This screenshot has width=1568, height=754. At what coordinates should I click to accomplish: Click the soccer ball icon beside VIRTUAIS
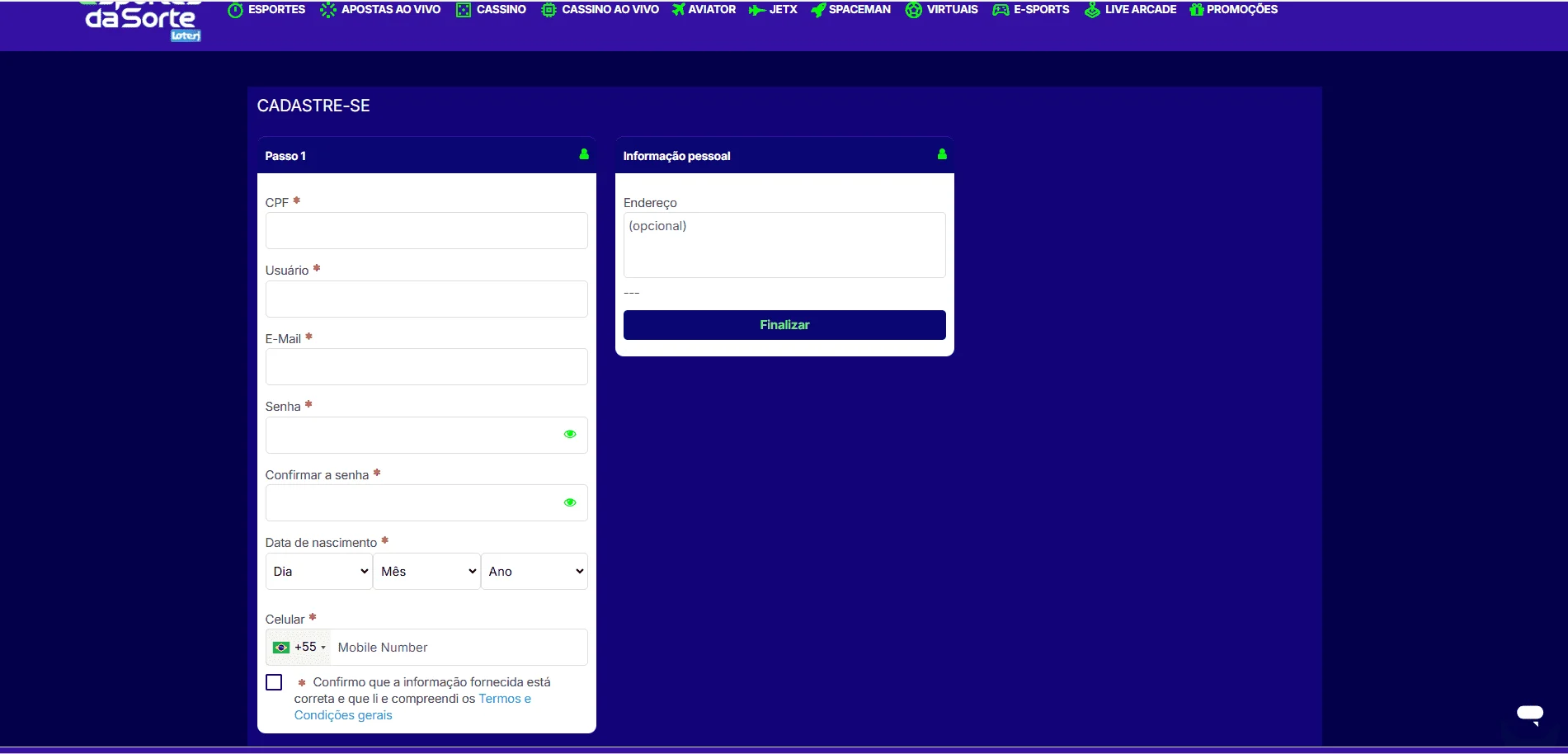click(x=913, y=10)
